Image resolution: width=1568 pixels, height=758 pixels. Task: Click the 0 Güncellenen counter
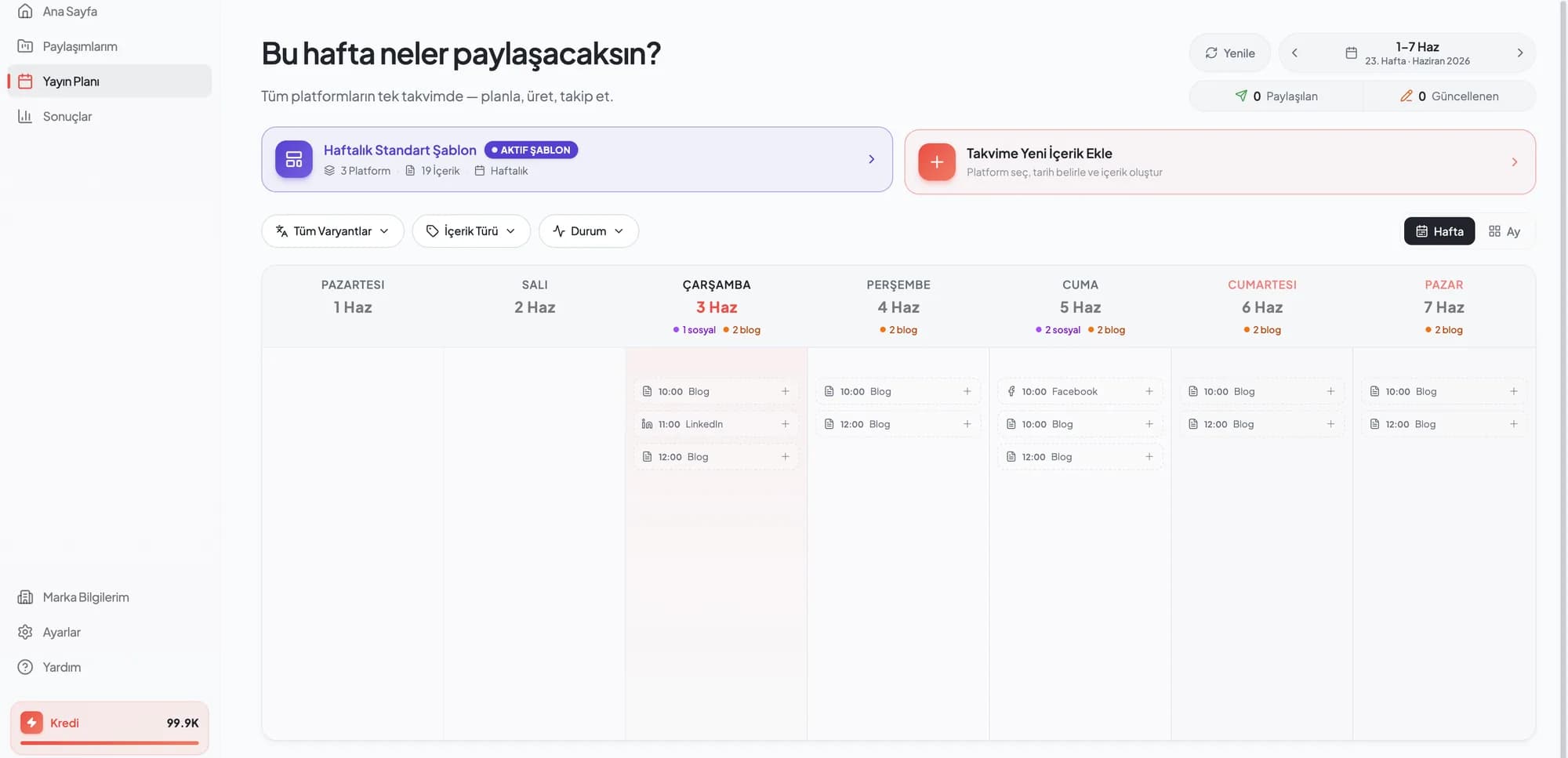point(1449,96)
